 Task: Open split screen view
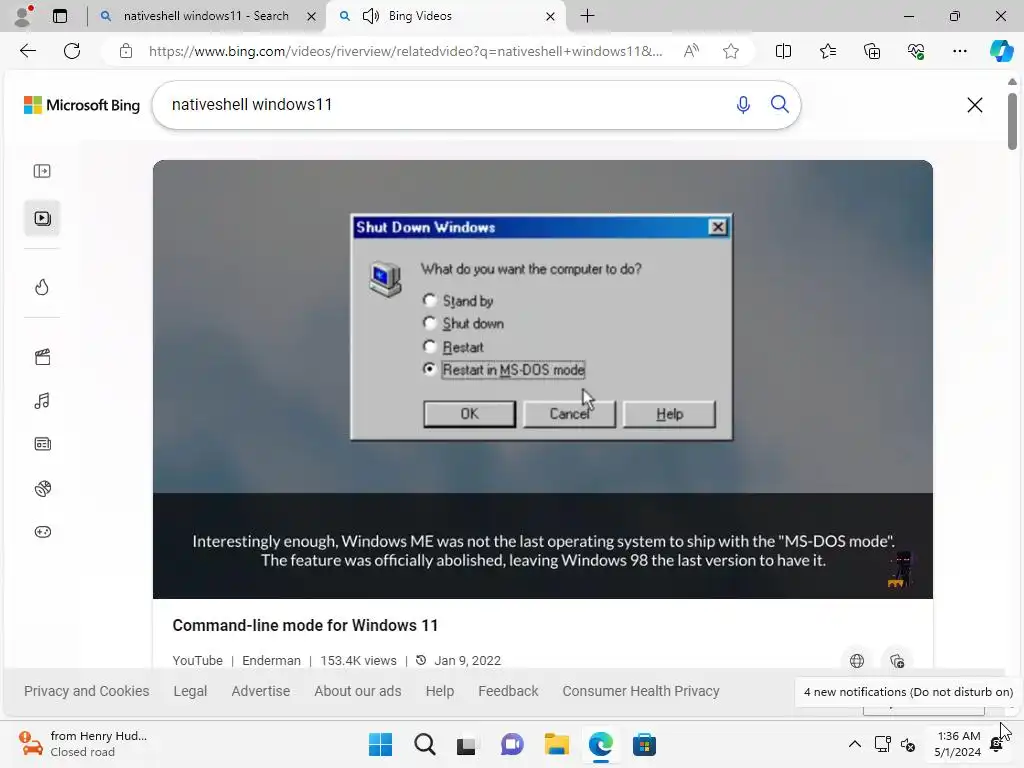pos(783,51)
